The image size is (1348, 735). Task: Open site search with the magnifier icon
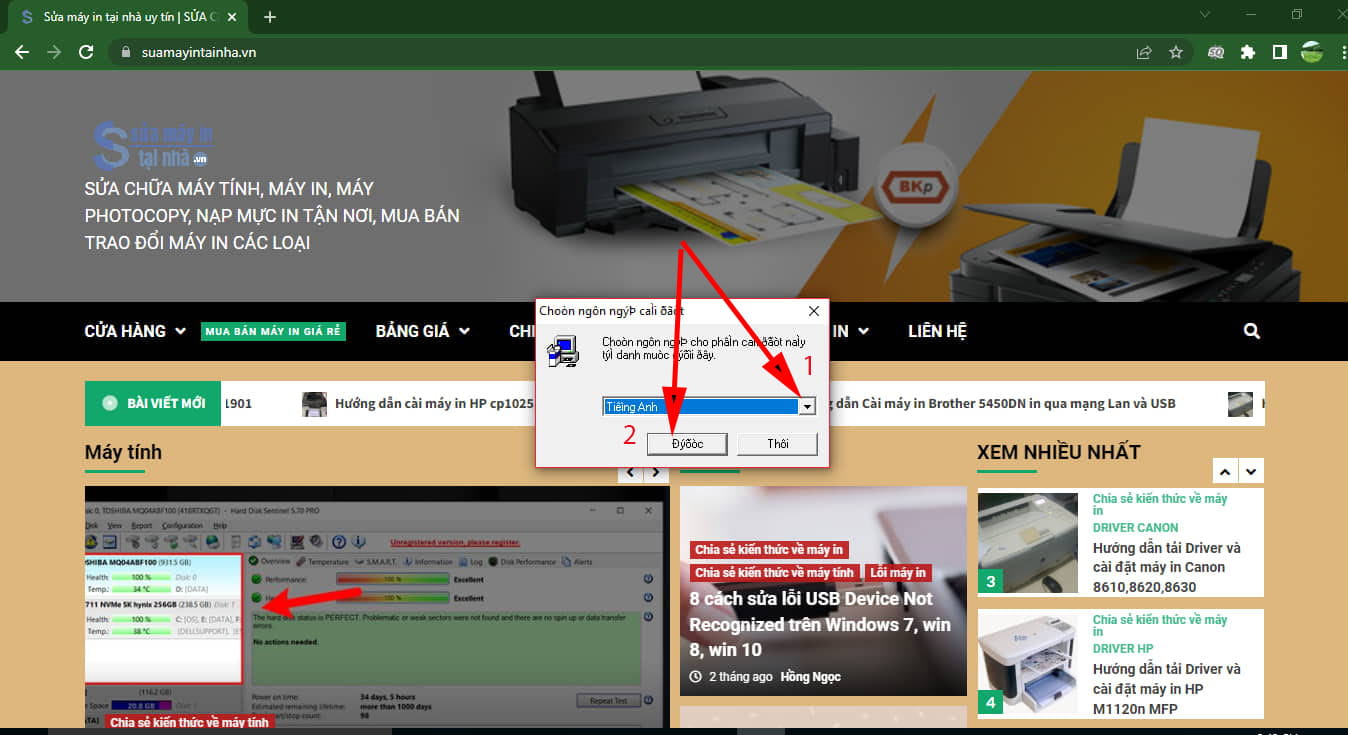tap(1251, 330)
